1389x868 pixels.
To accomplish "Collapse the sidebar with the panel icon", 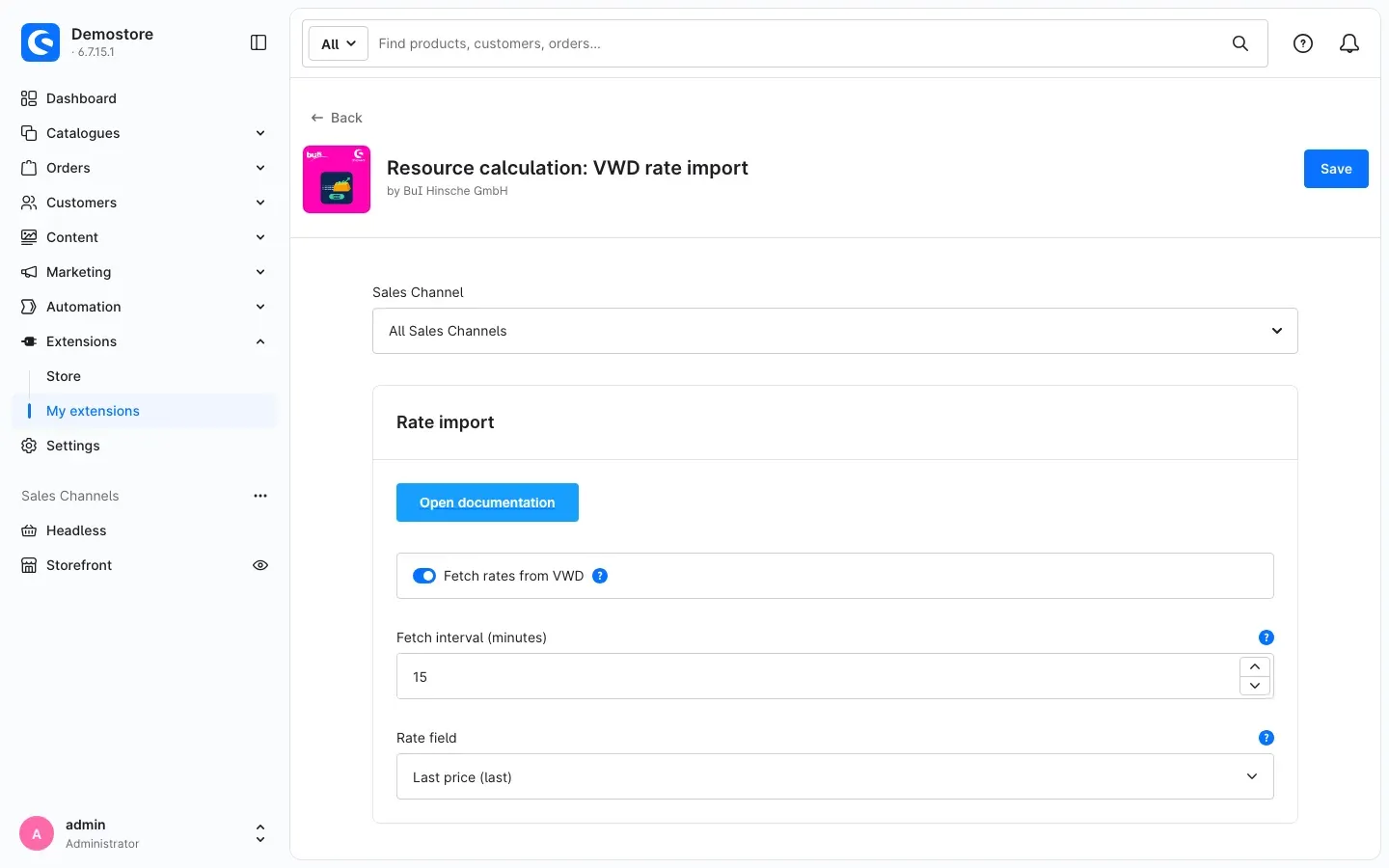I will click(259, 42).
